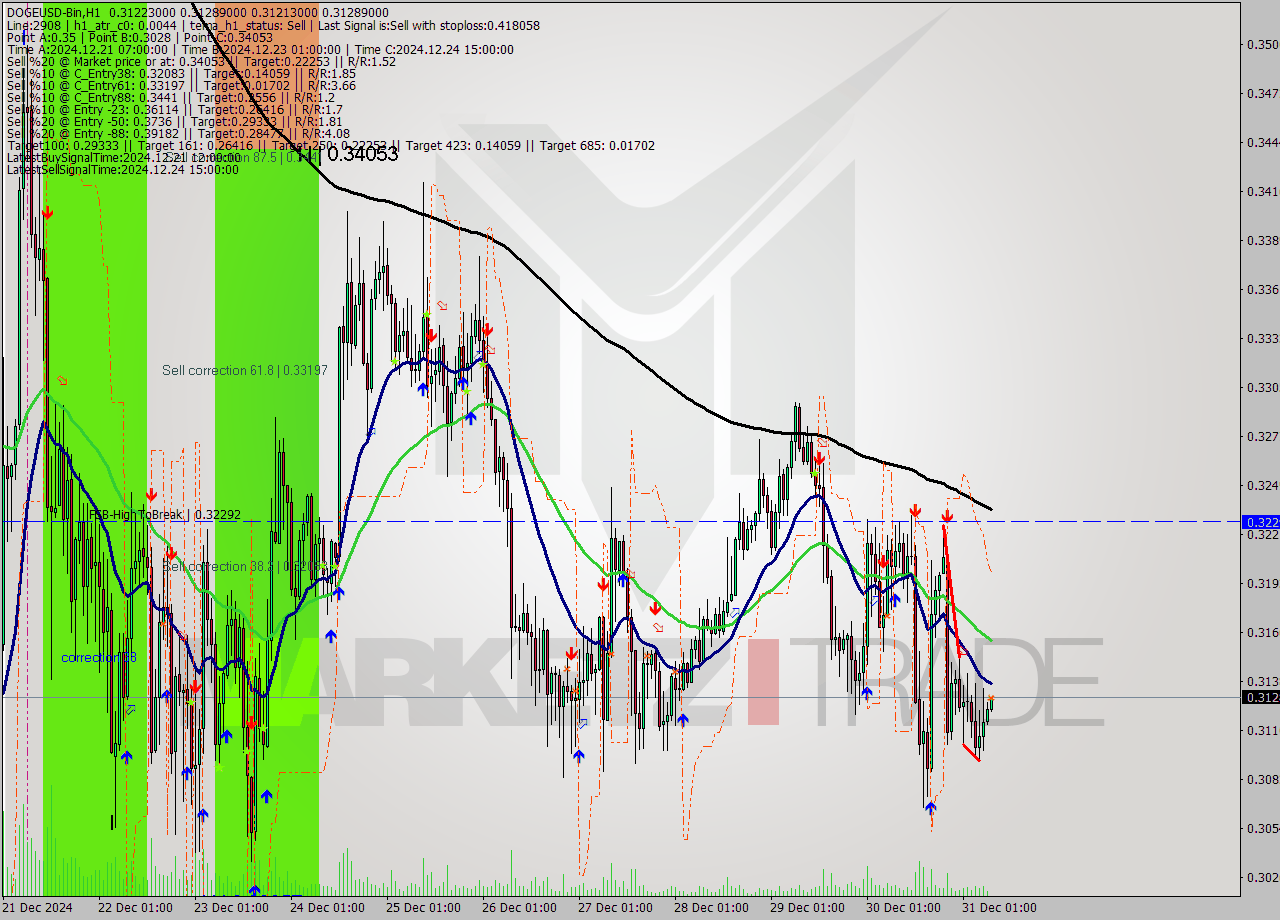Screen dimensions: 1280x920
Task: Click the 0.305 price axis label
Action: 1262,828
